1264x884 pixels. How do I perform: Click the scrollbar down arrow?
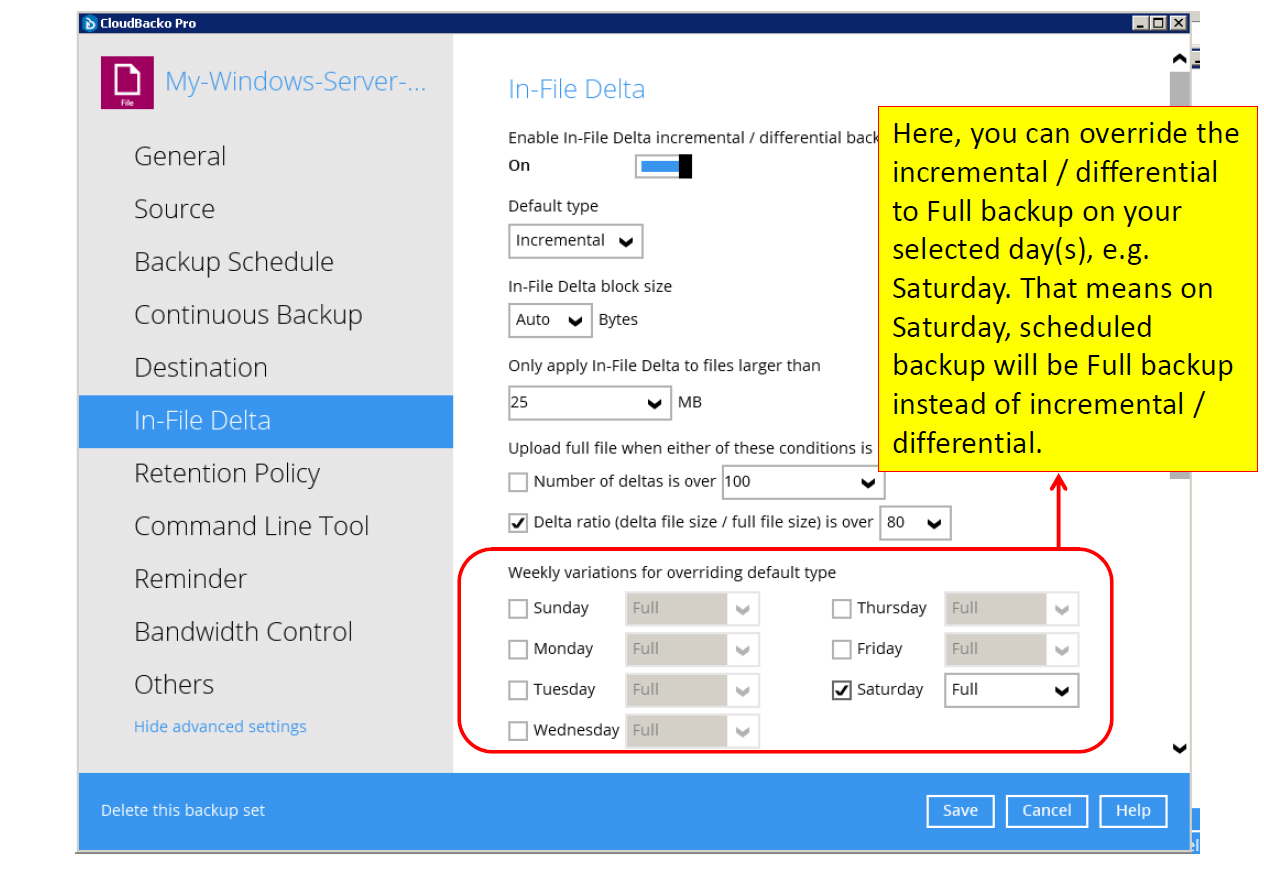1180,748
